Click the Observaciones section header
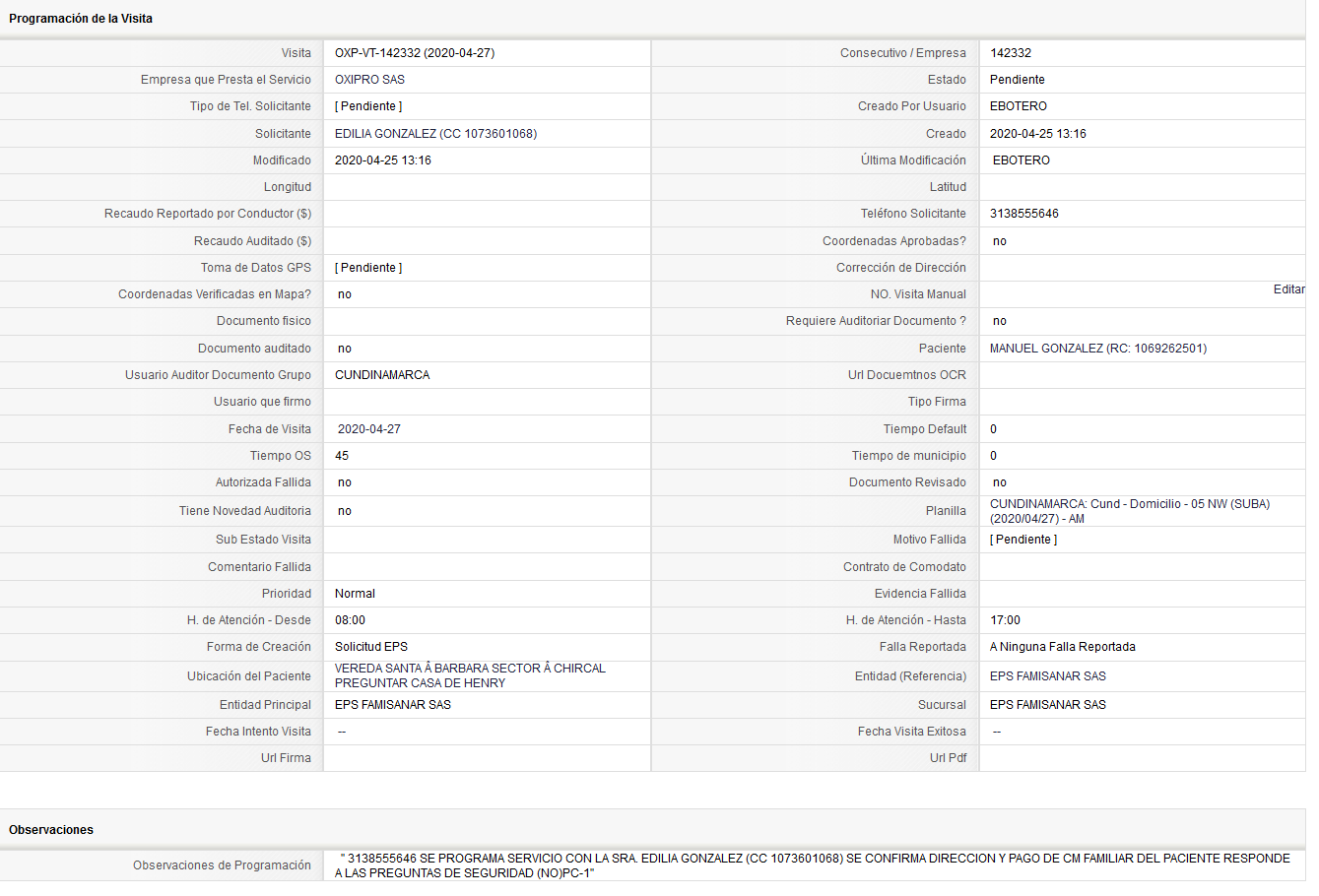The width and height of the screenshot is (1319, 896). tap(51, 830)
